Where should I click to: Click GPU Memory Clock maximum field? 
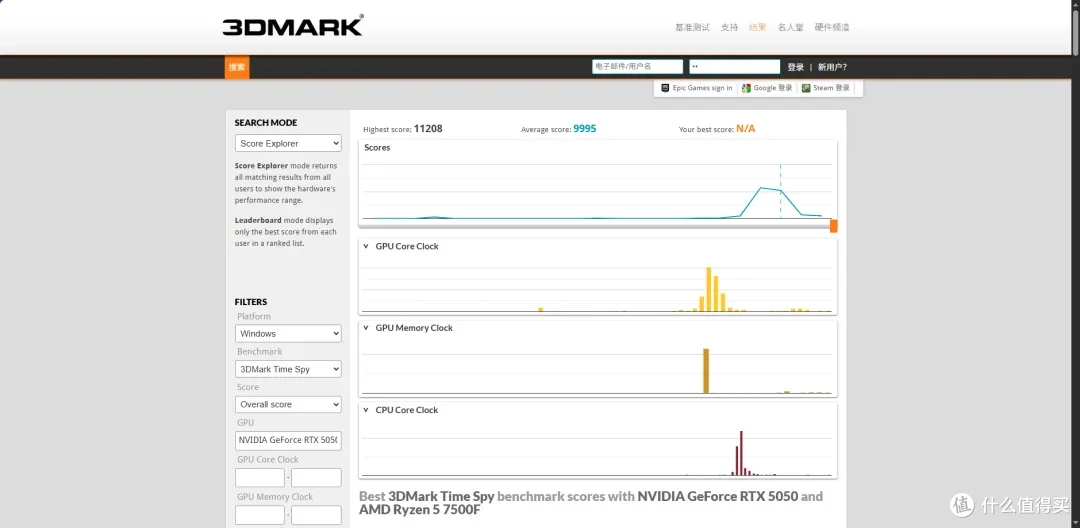point(316,515)
